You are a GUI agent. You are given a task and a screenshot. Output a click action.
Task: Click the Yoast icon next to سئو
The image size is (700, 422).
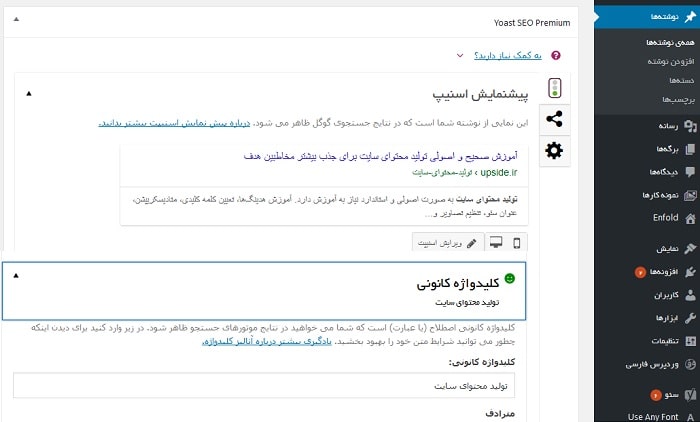[690, 395]
